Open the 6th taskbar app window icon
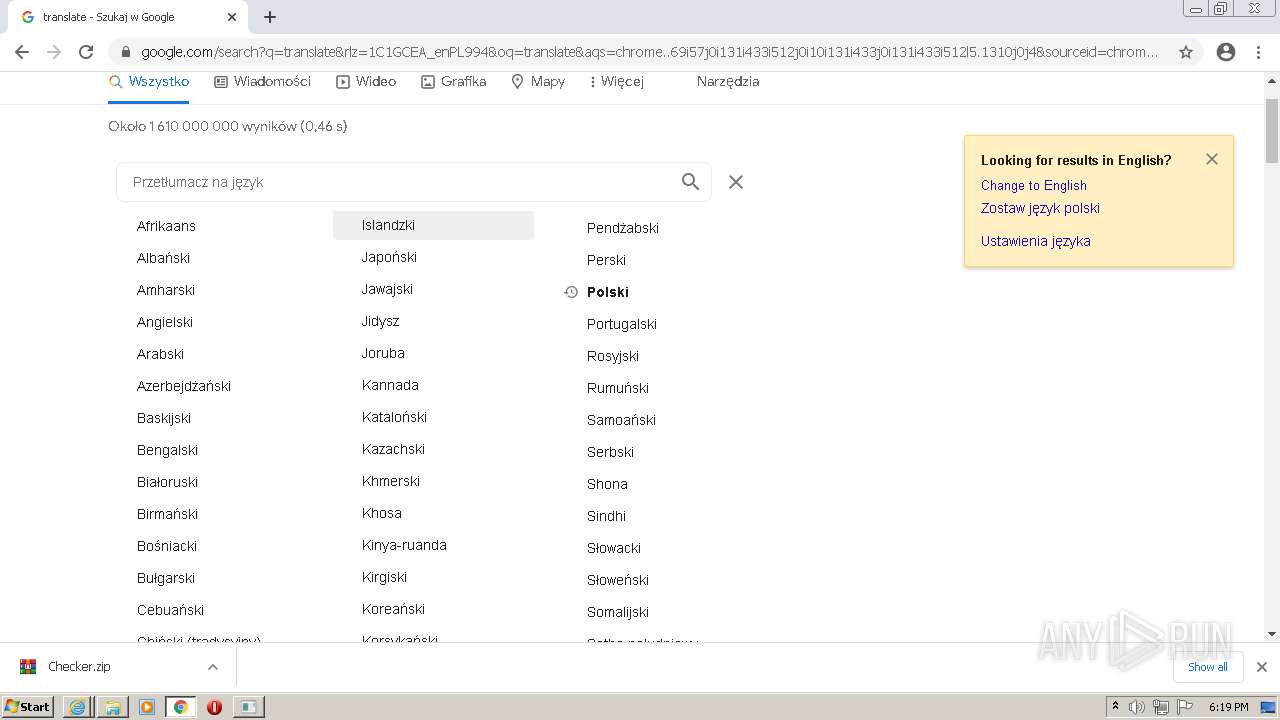This screenshot has width=1280, height=720. tap(248, 707)
